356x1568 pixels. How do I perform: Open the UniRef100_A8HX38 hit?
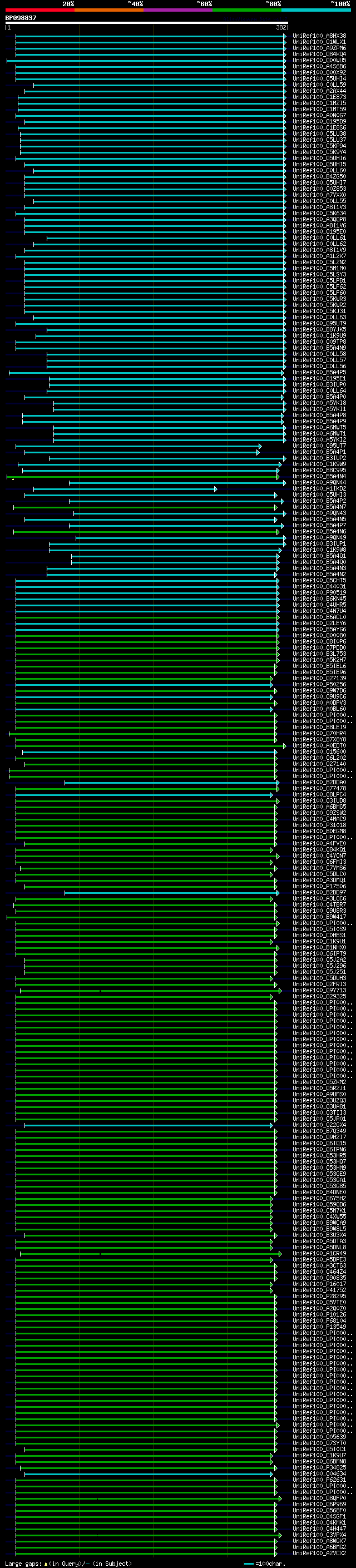click(x=319, y=36)
